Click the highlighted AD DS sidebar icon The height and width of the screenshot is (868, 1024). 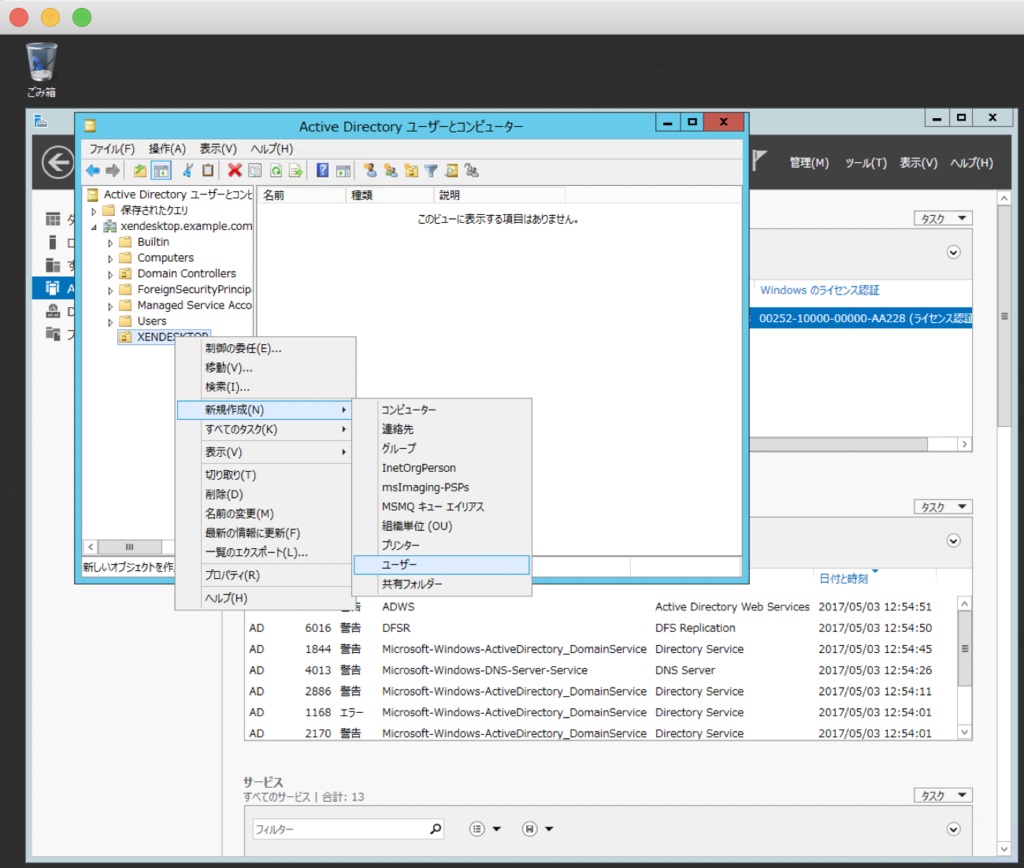[53, 288]
